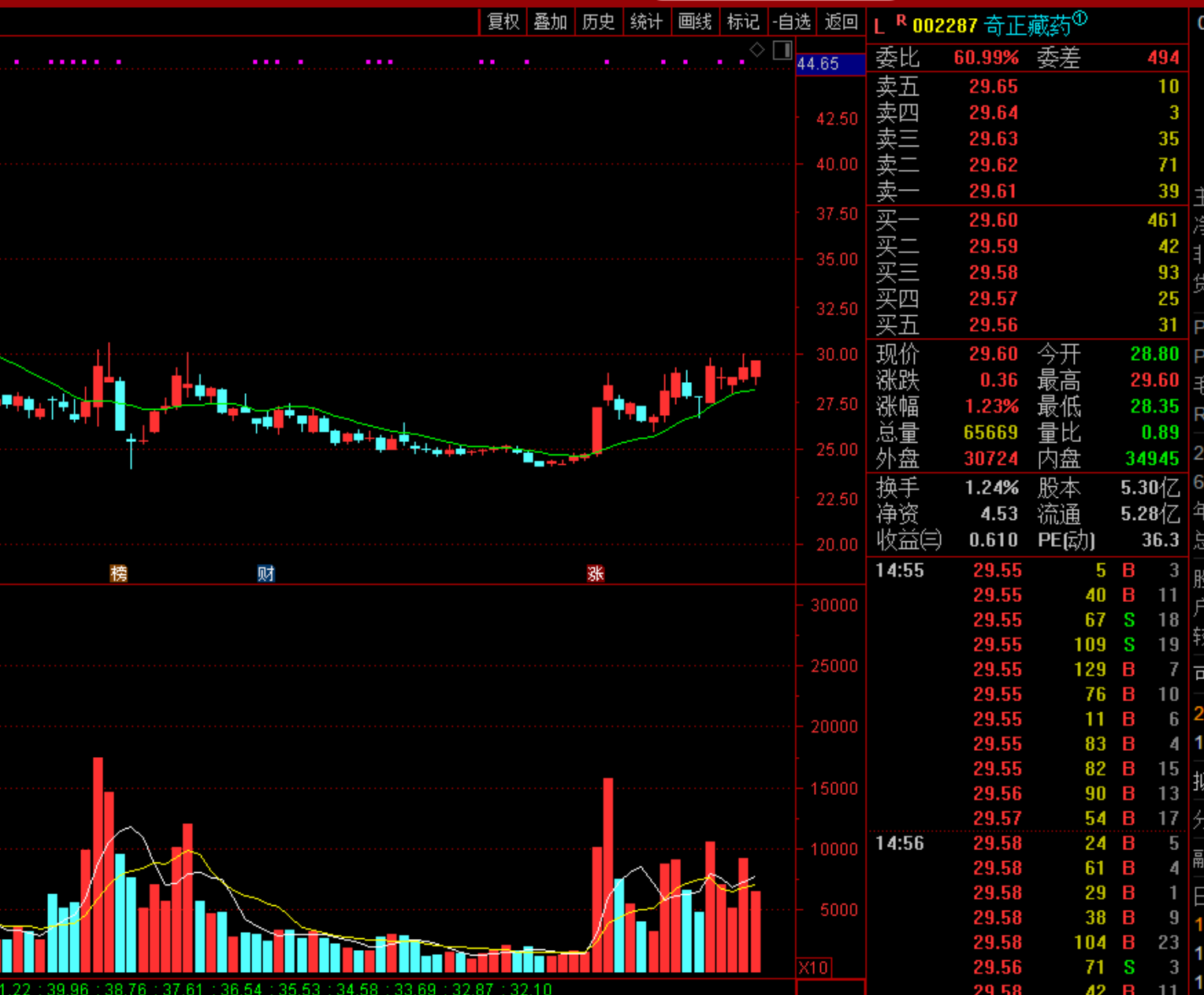
Task: Toggle the split-panel layout icon
Action: pyautogui.click(x=782, y=50)
